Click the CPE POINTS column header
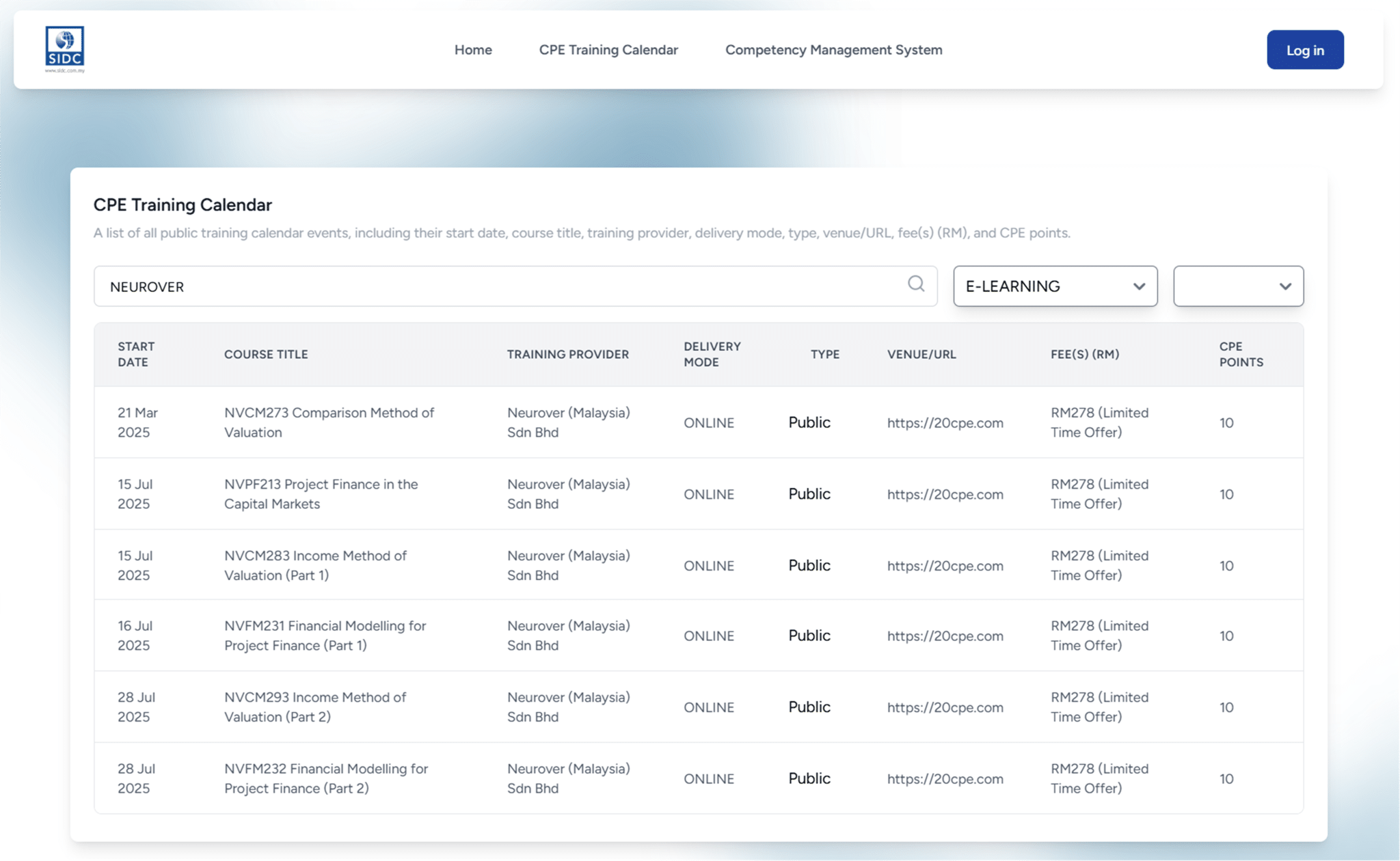 1240,354
